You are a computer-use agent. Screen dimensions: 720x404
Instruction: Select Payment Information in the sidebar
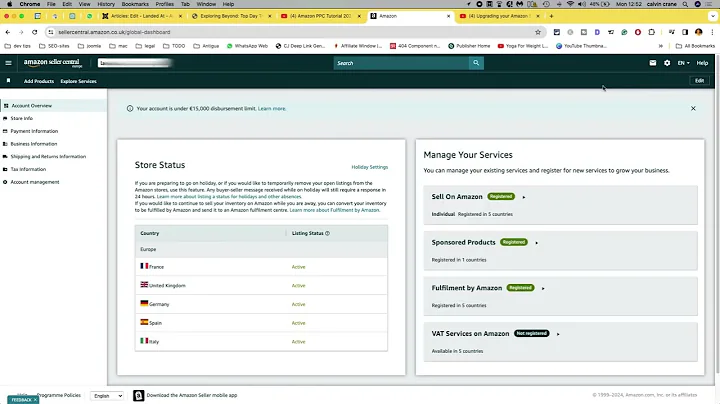(x=34, y=131)
